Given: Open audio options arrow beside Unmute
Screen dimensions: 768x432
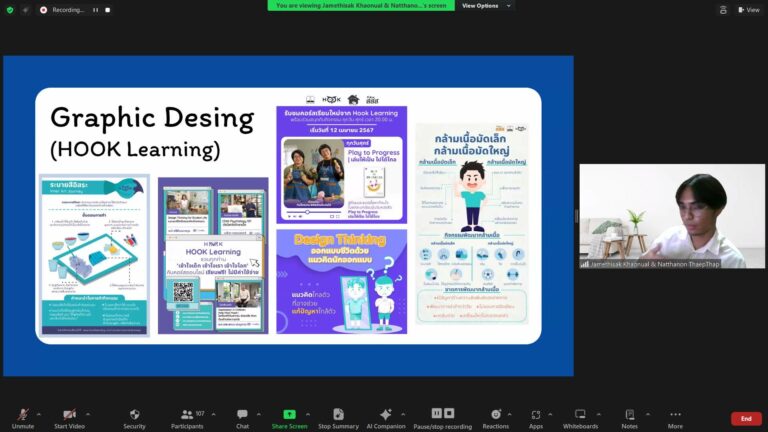Looking at the screenshot, I should pyautogui.click(x=39, y=414).
